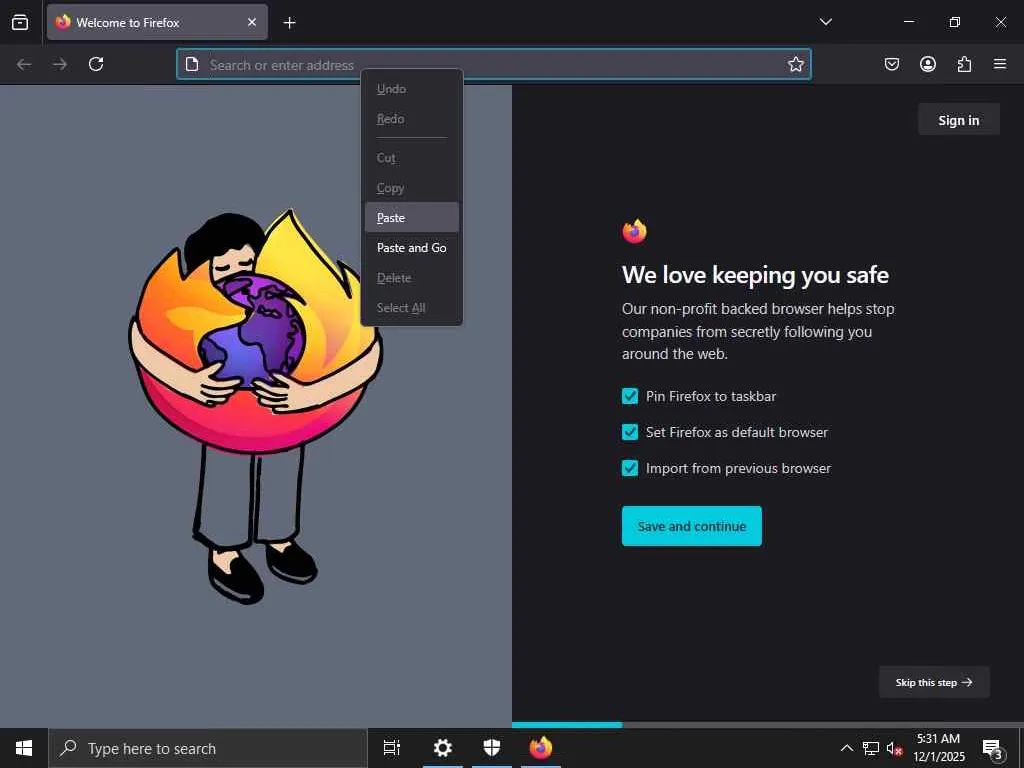This screenshot has height=768, width=1024.
Task: Restore down the Firefox window
Action: coord(955,22)
